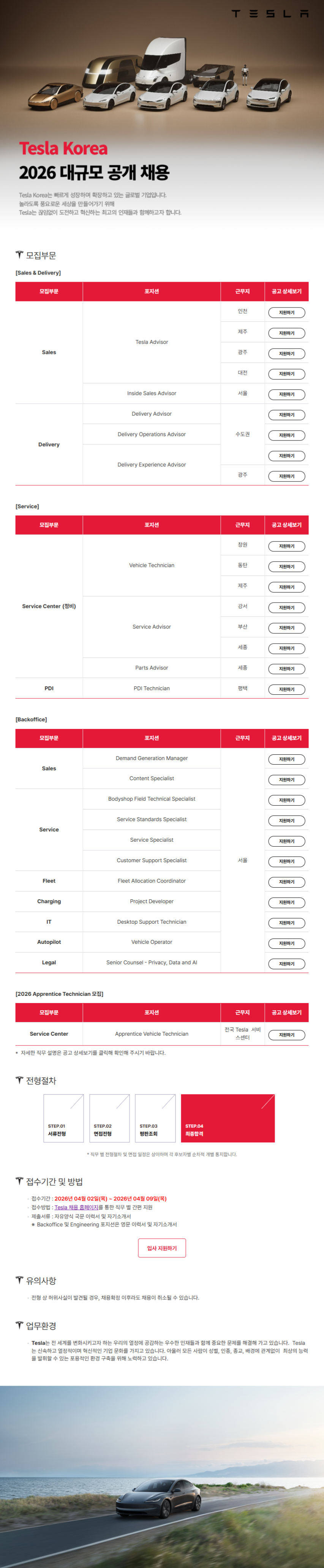Click the Tesla T icon beside 전형절차
The height and width of the screenshot is (1568, 324).
tap(19, 1080)
